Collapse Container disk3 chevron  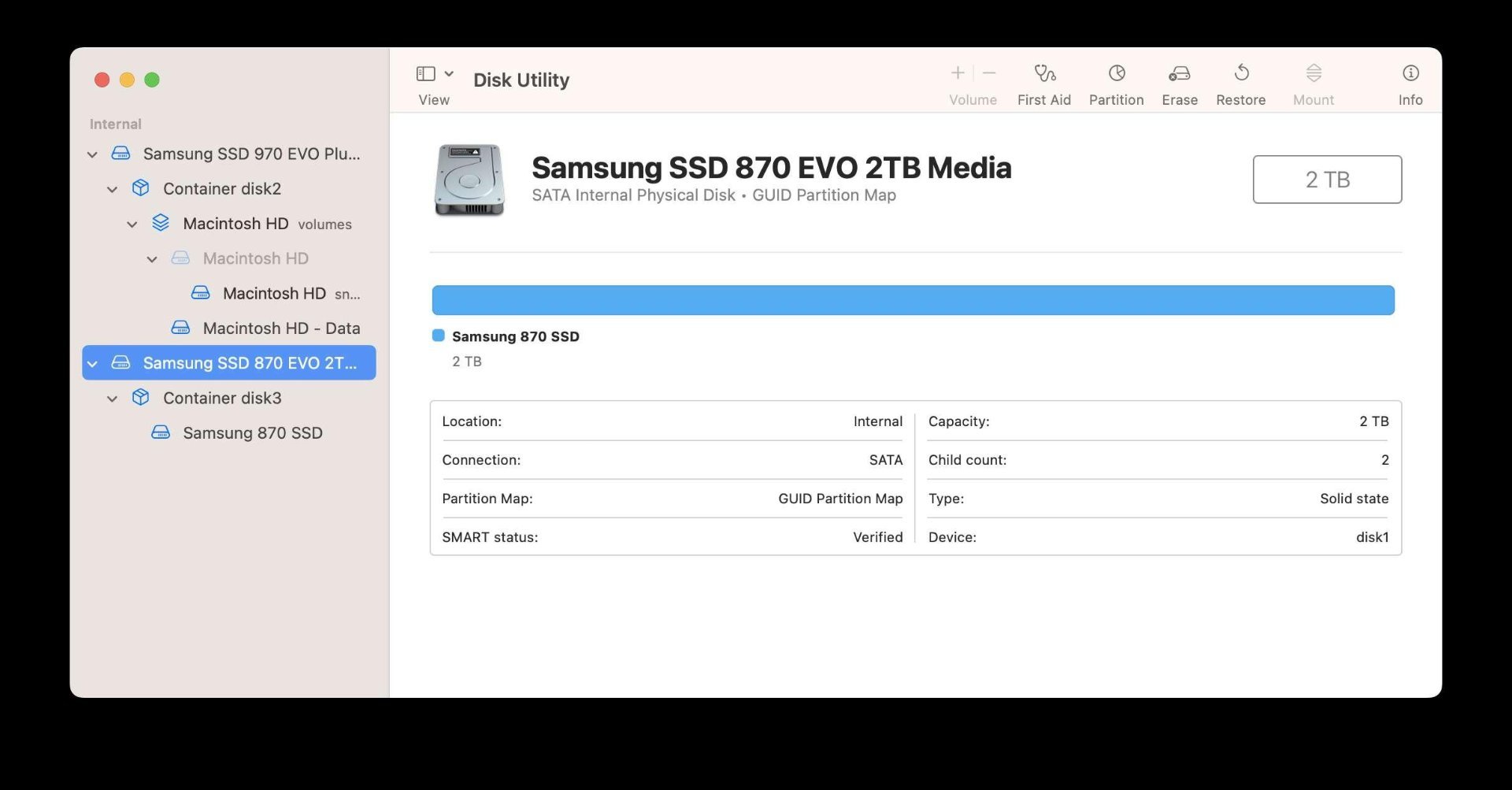[112, 399]
